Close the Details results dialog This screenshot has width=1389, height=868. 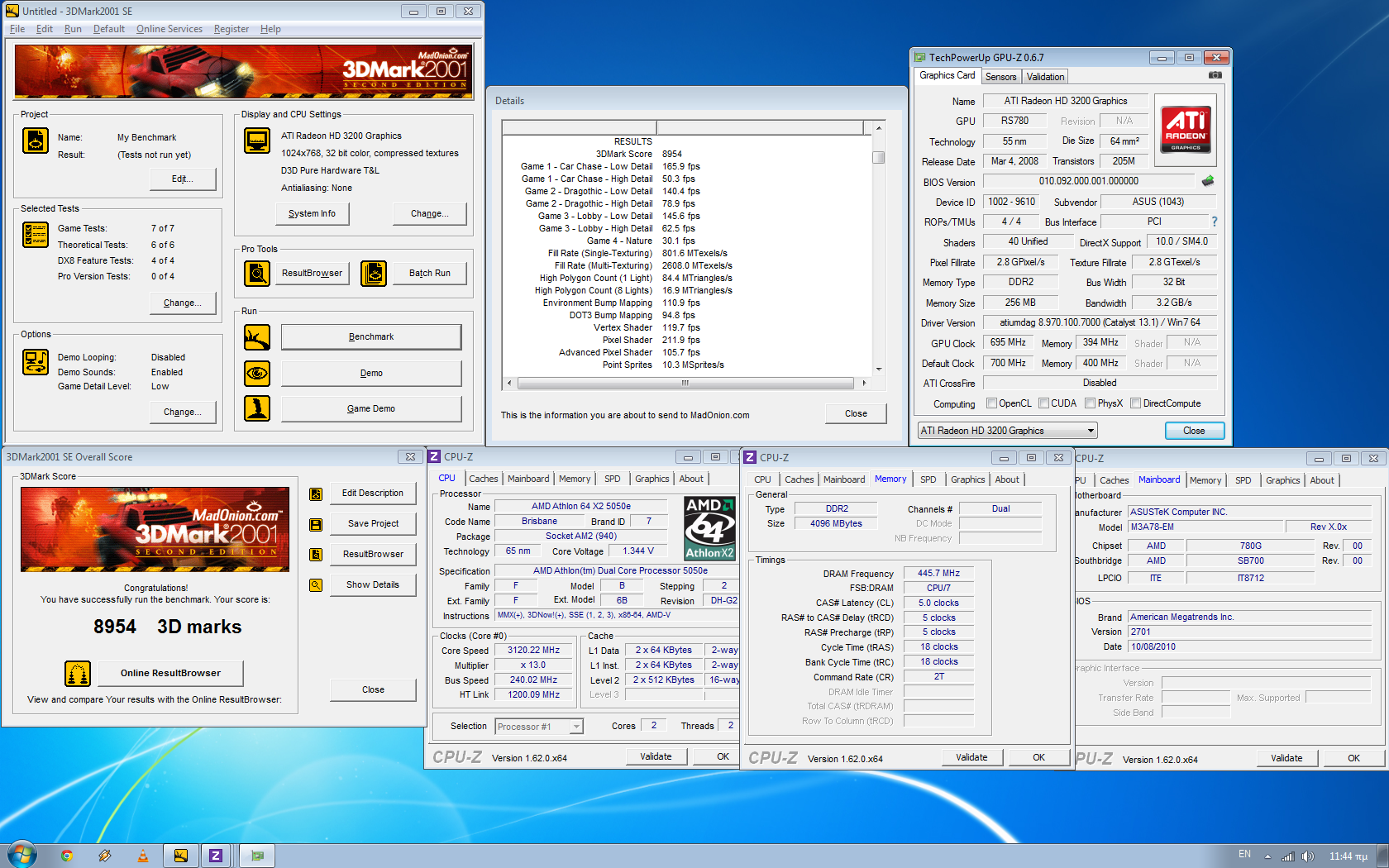pyautogui.click(x=856, y=413)
